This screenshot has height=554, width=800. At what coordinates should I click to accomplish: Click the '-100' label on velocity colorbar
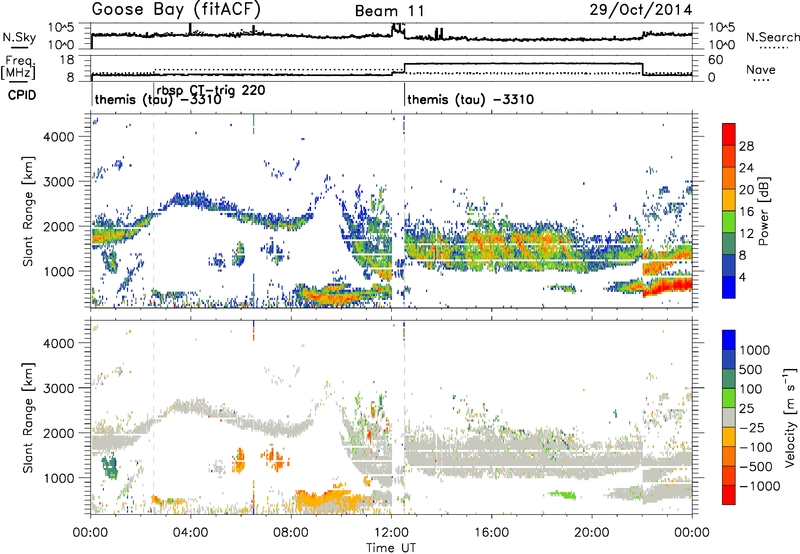756,447
